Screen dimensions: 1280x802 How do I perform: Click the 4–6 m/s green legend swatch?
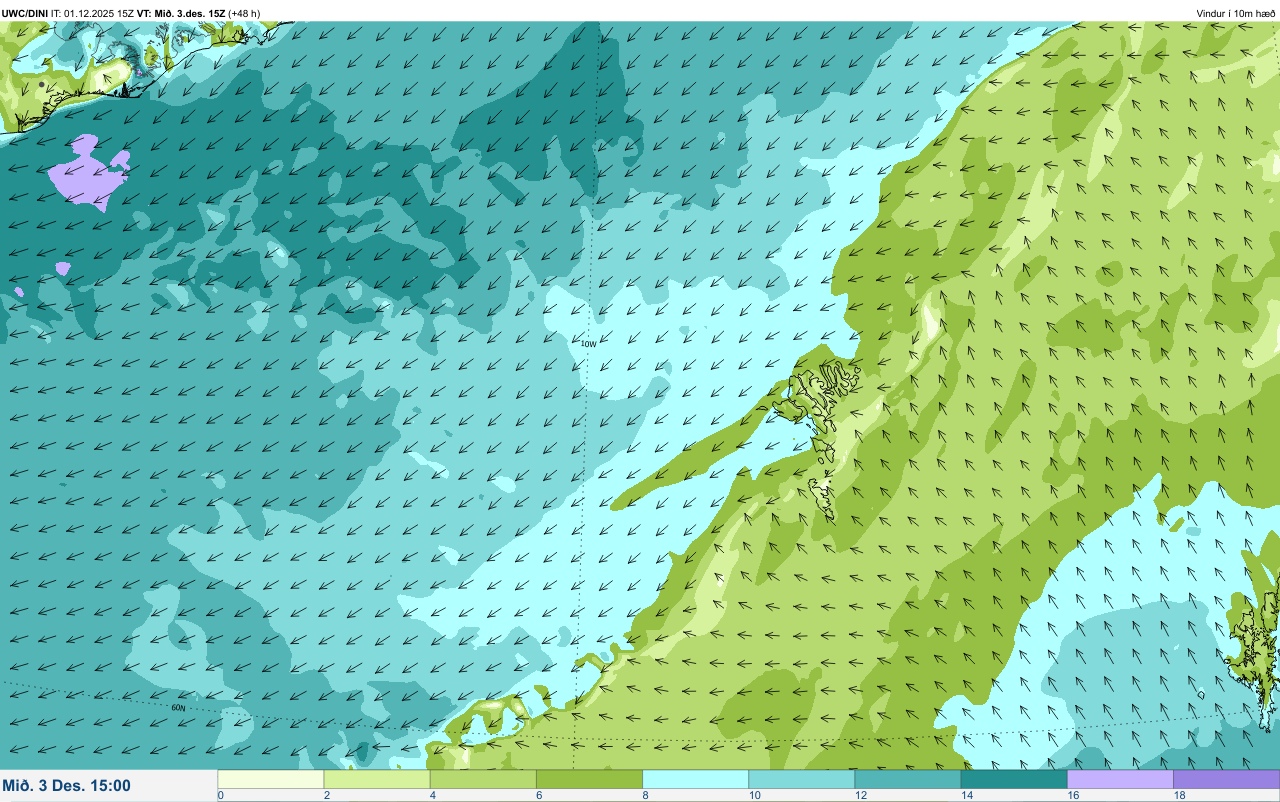pyautogui.click(x=483, y=779)
